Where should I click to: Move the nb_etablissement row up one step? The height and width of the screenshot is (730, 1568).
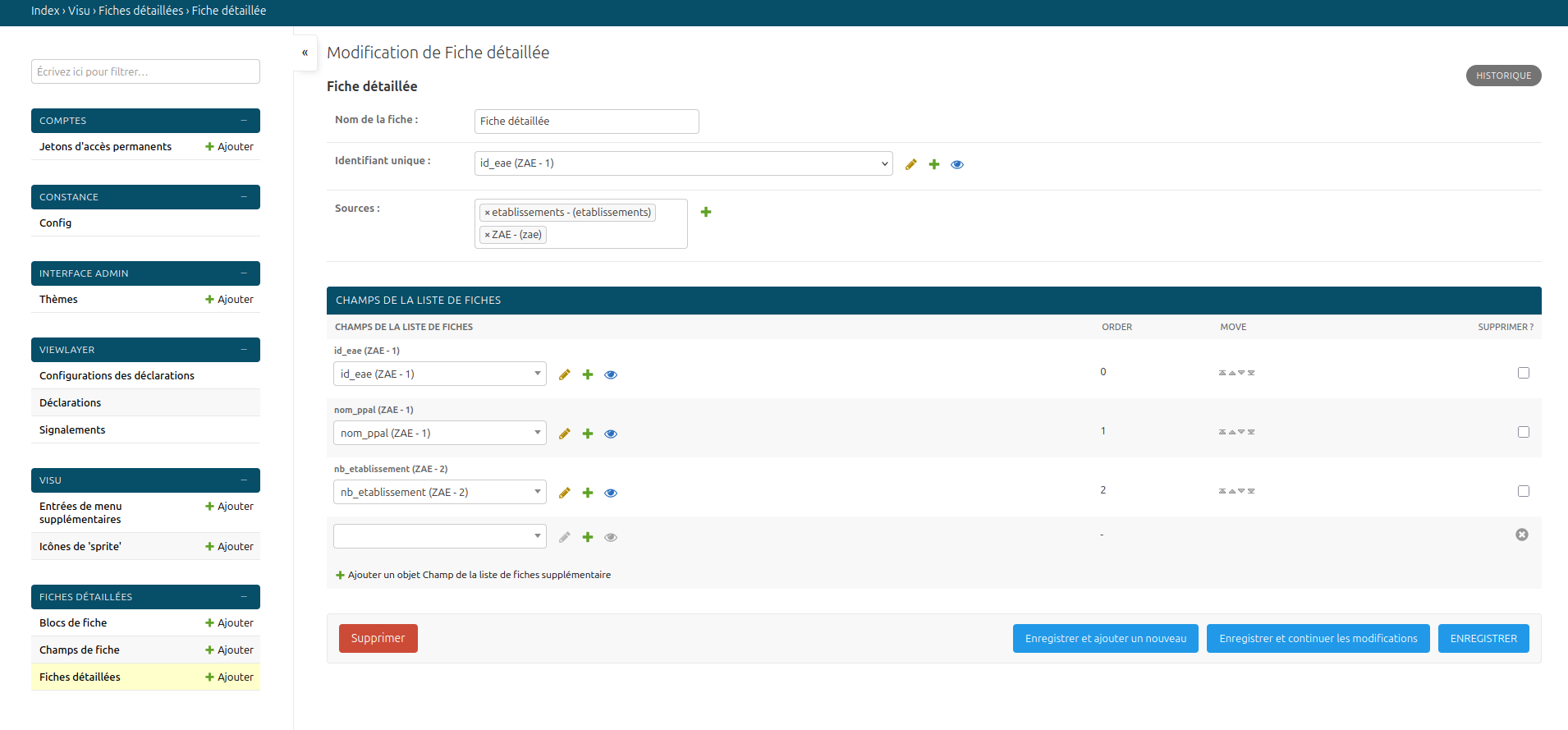click(1232, 491)
